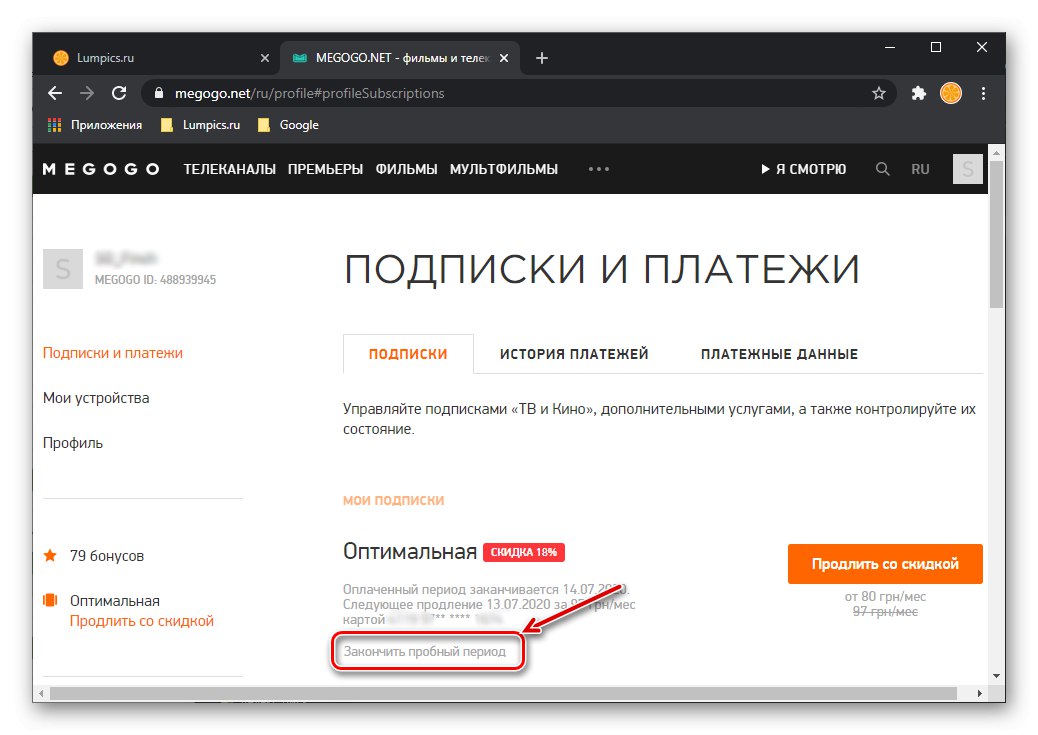The image size is (1038, 735).
Task: Switch to the Lumpics.ru tab
Action: coord(158,58)
